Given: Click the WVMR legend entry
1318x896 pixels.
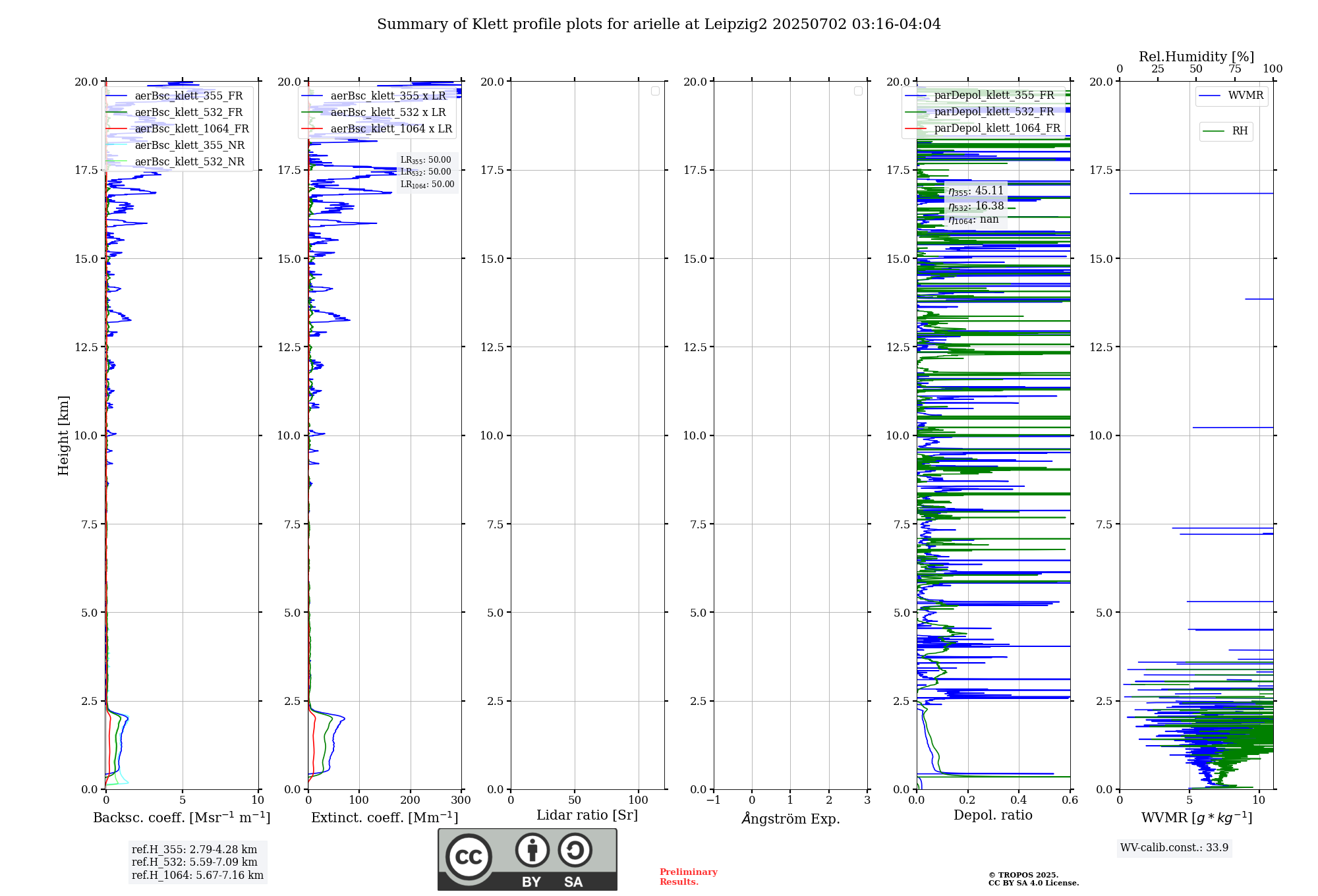Looking at the screenshot, I should coord(1232,96).
